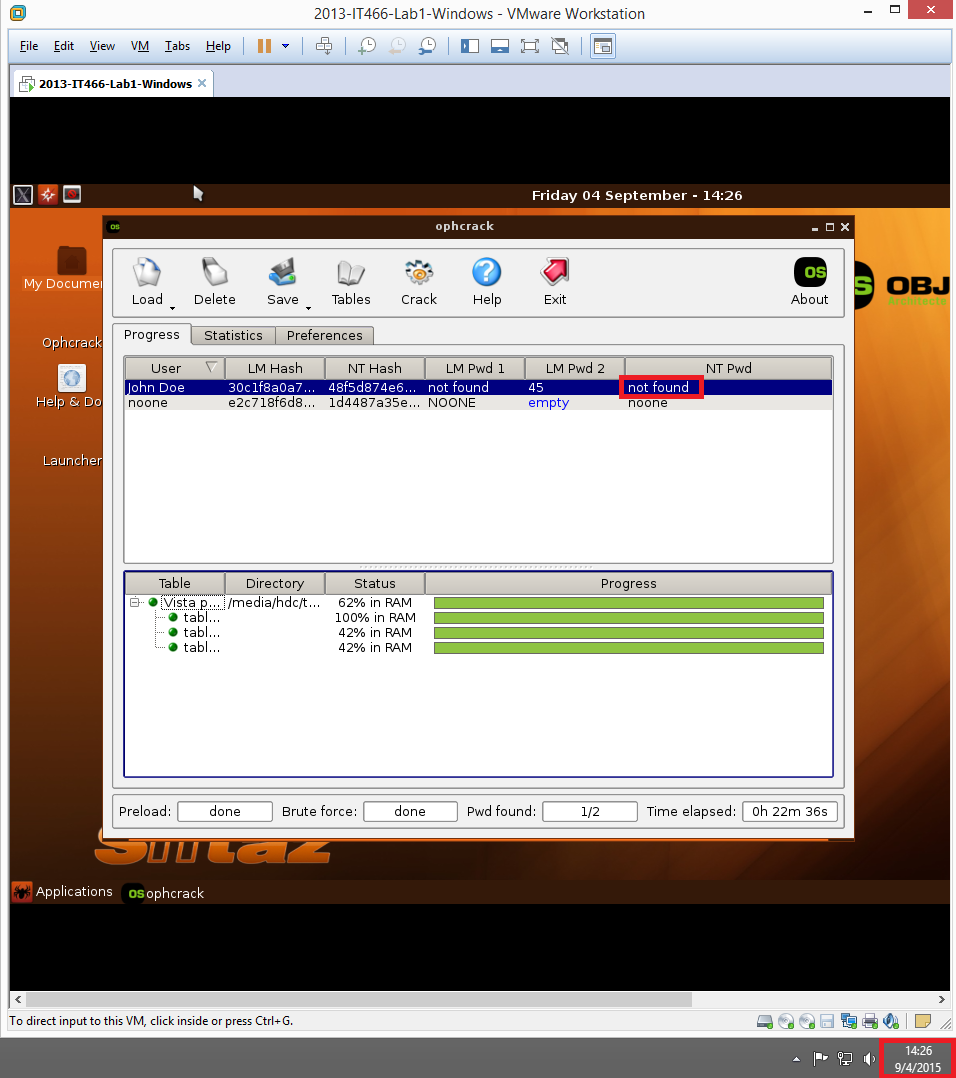Click the blue 'empty' LM Pwd 2 cell
The image size is (956, 1078).
pyautogui.click(x=548, y=403)
